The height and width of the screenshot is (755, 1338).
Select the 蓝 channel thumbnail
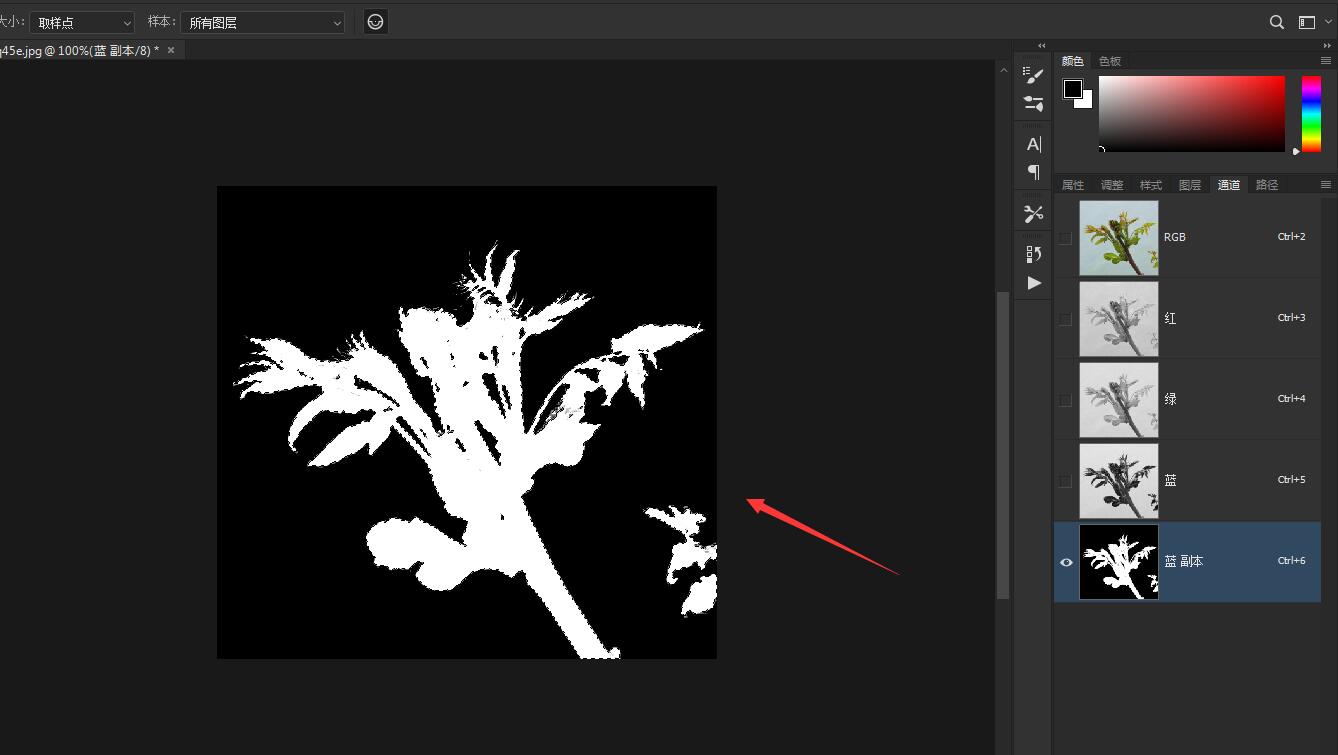pos(1119,481)
